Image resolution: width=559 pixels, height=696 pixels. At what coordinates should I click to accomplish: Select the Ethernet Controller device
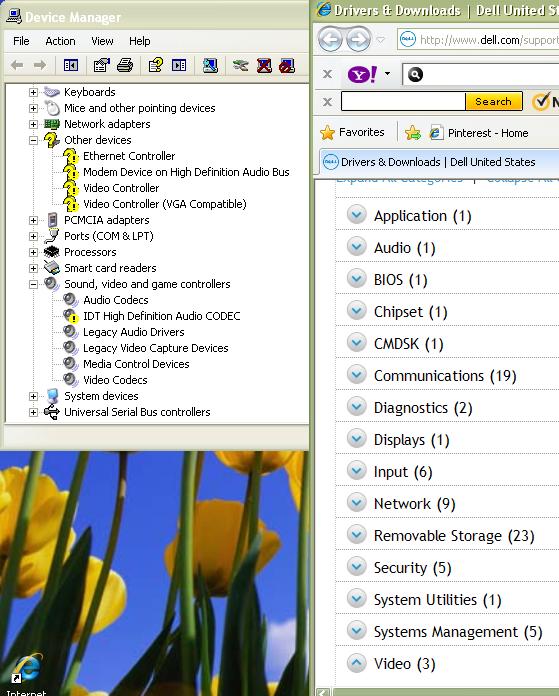coord(129,156)
